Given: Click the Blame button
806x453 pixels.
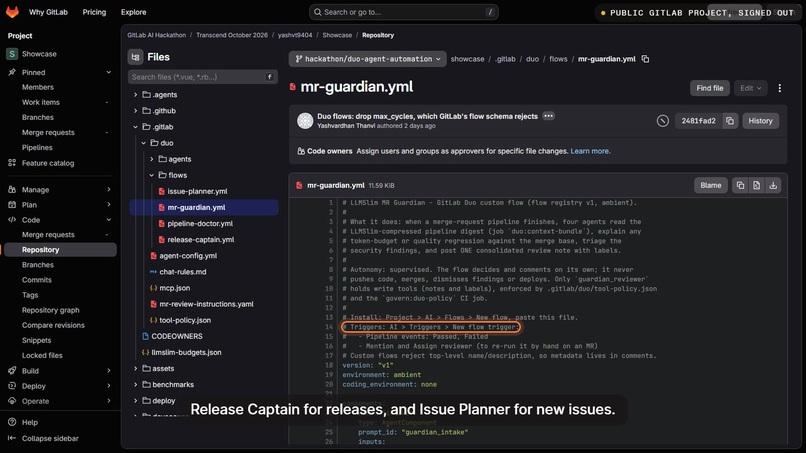Looking at the screenshot, I should (710, 186).
